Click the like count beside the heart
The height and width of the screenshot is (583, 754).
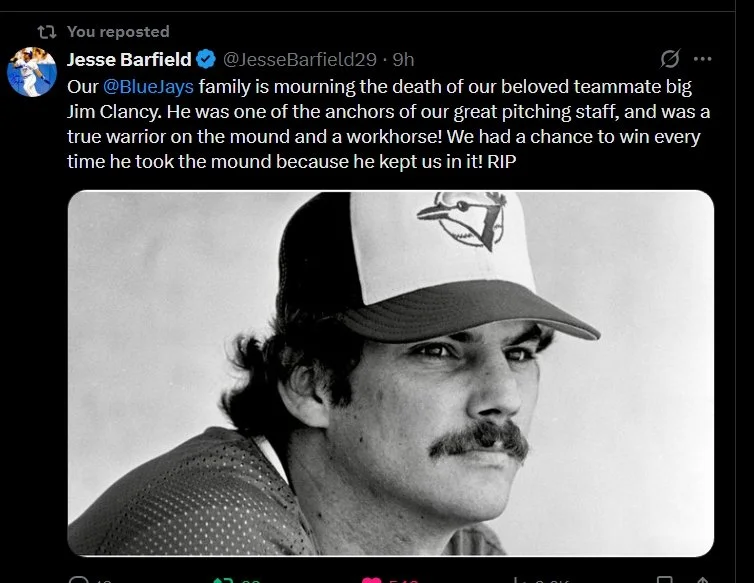(x=405, y=579)
